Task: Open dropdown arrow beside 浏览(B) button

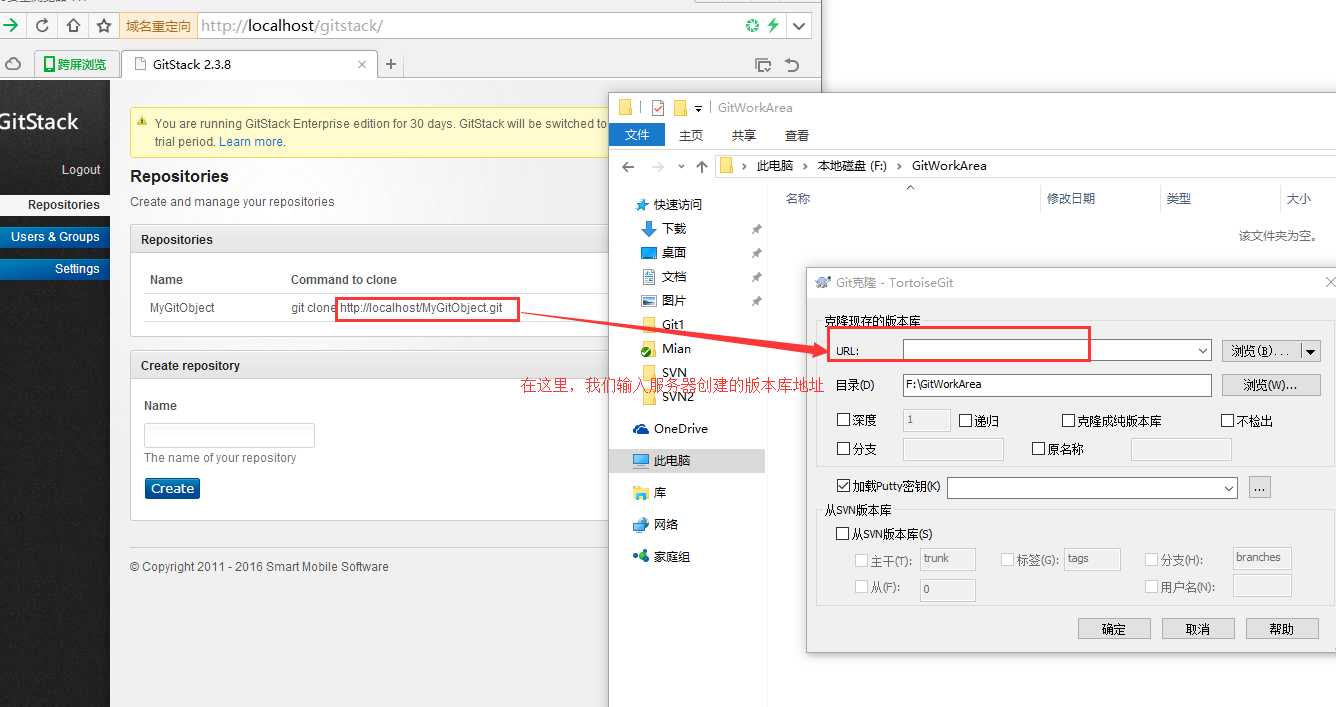Action: tap(1310, 351)
